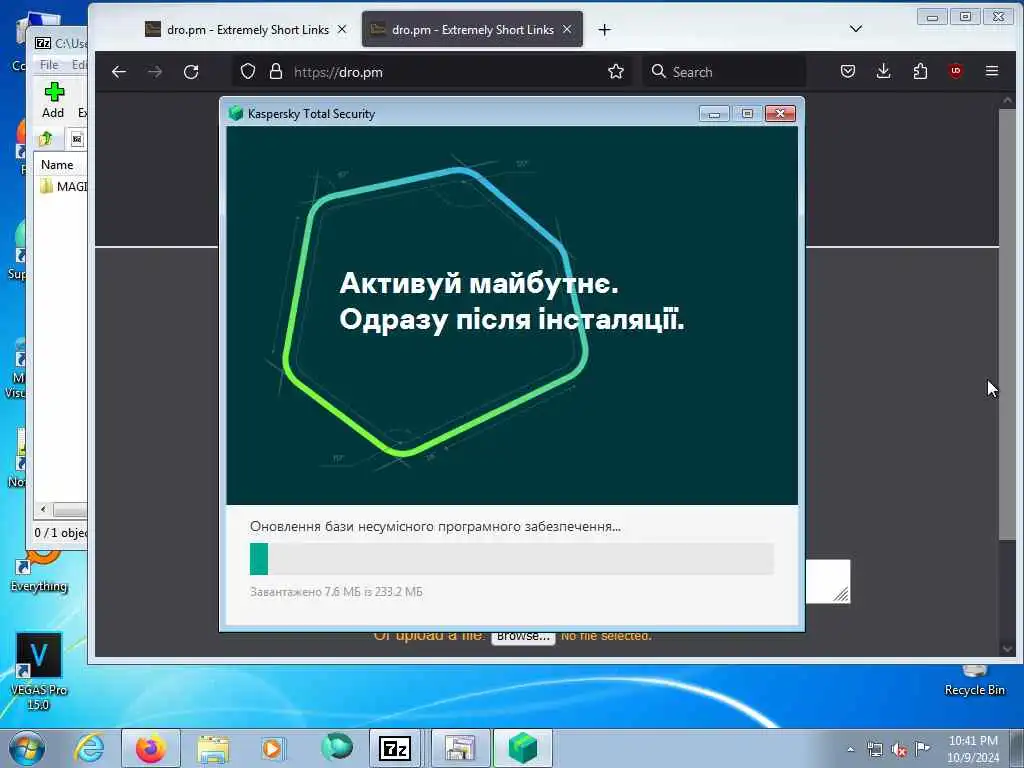Minimize the Kaspersky Total Security window

(714, 114)
